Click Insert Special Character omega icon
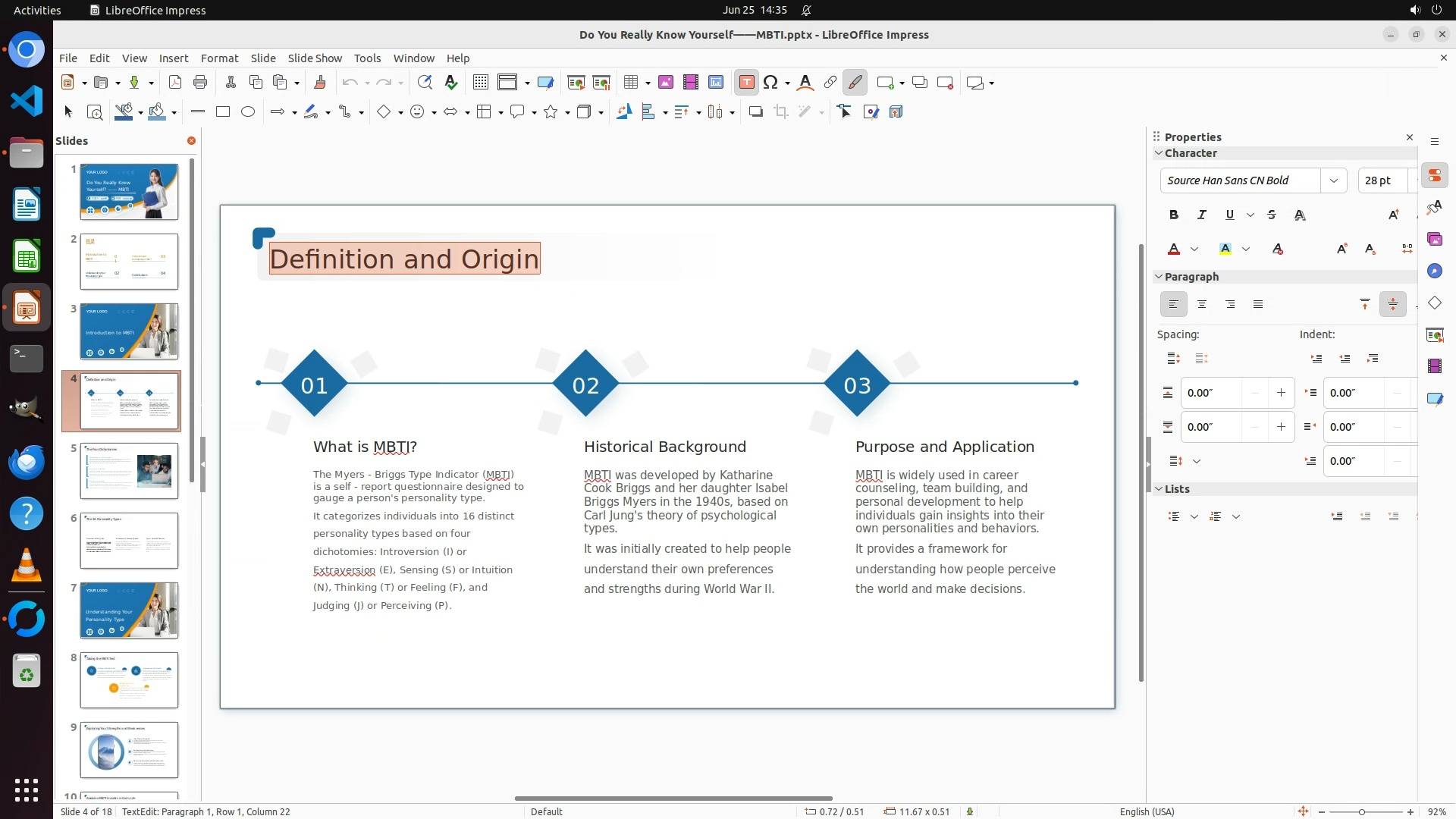 click(x=770, y=83)
